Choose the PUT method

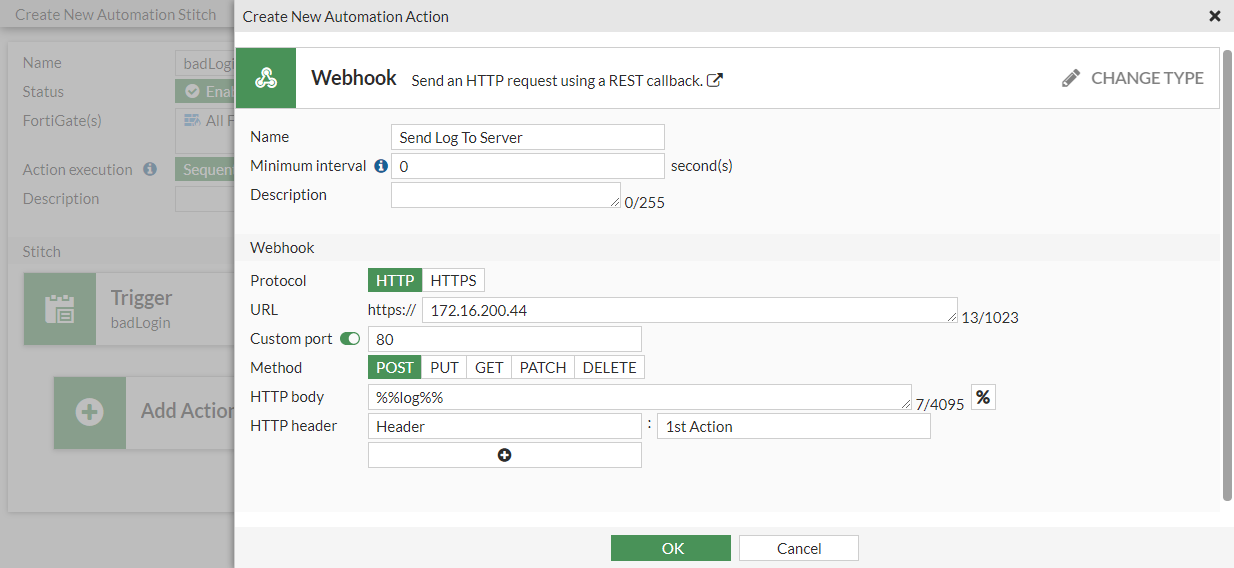click(x=444, y=368)
